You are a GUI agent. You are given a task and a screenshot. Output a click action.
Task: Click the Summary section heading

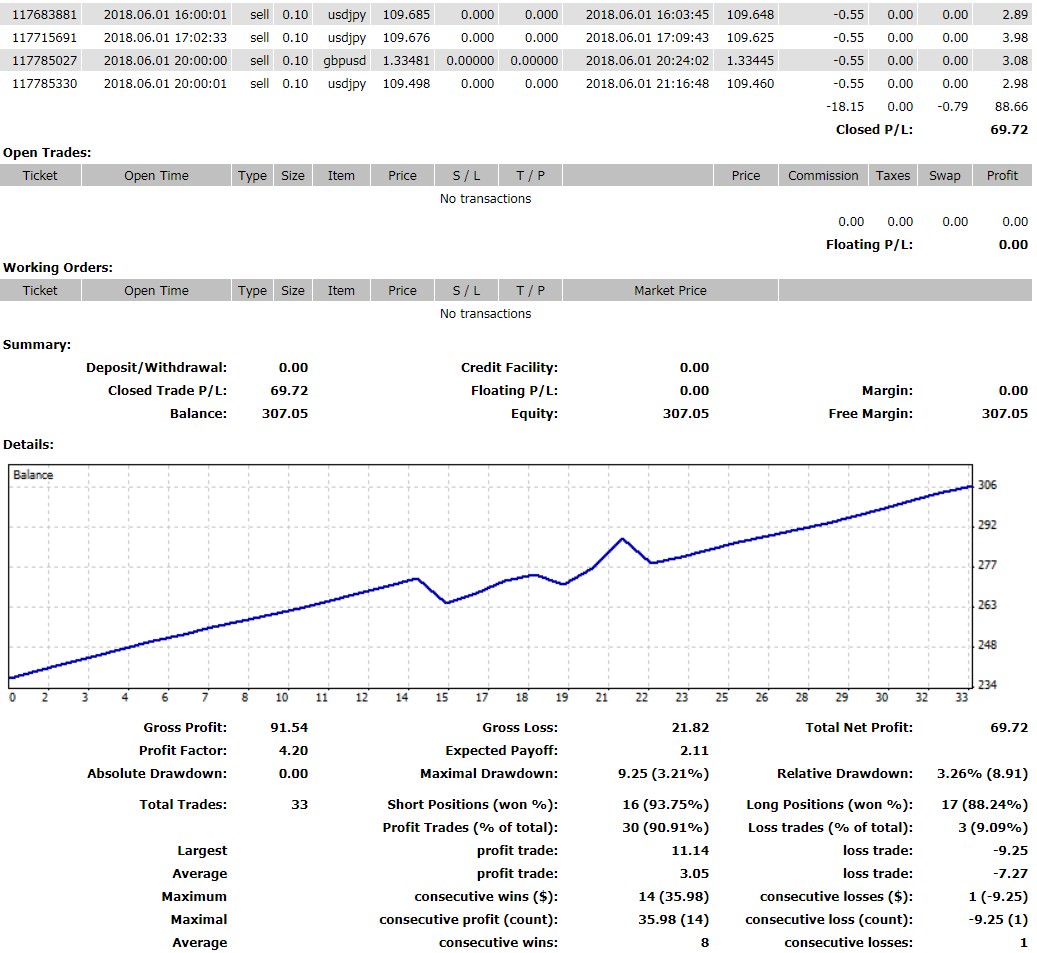[37, 345]
